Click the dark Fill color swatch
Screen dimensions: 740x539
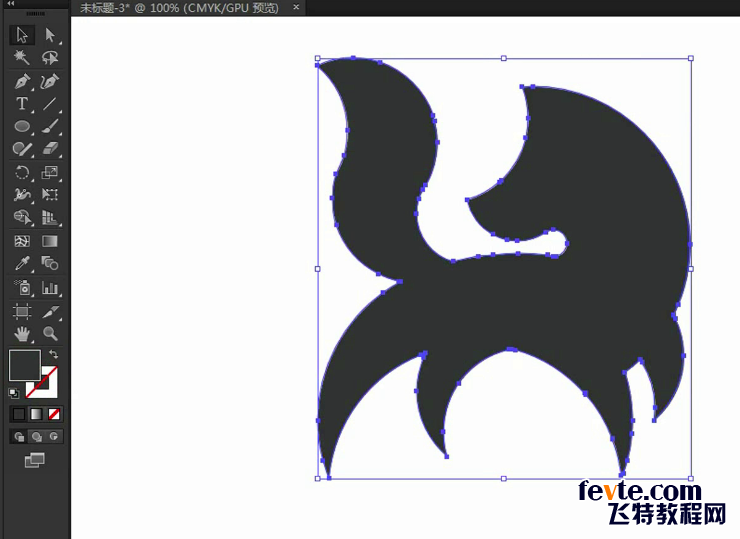pyautogui.click(x=23, y=364)
